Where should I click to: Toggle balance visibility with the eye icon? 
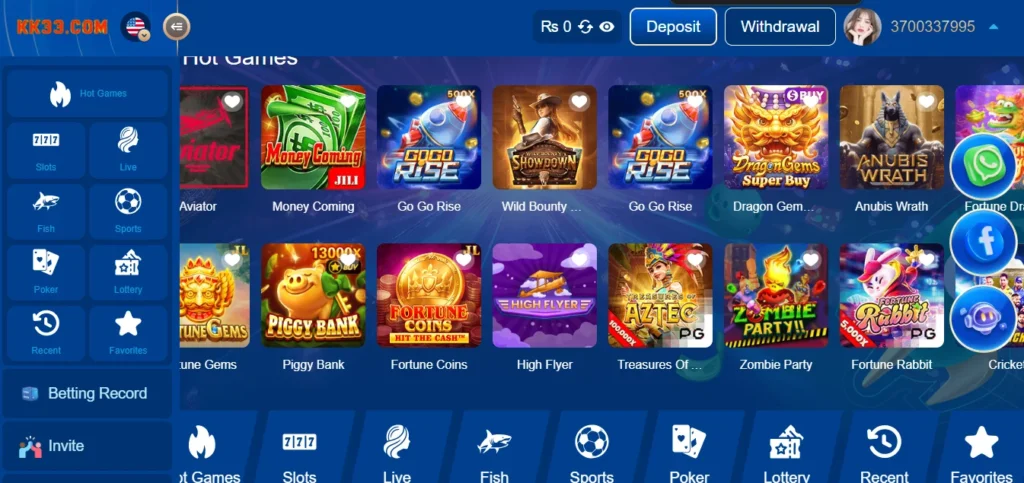[x=607, y=27]
